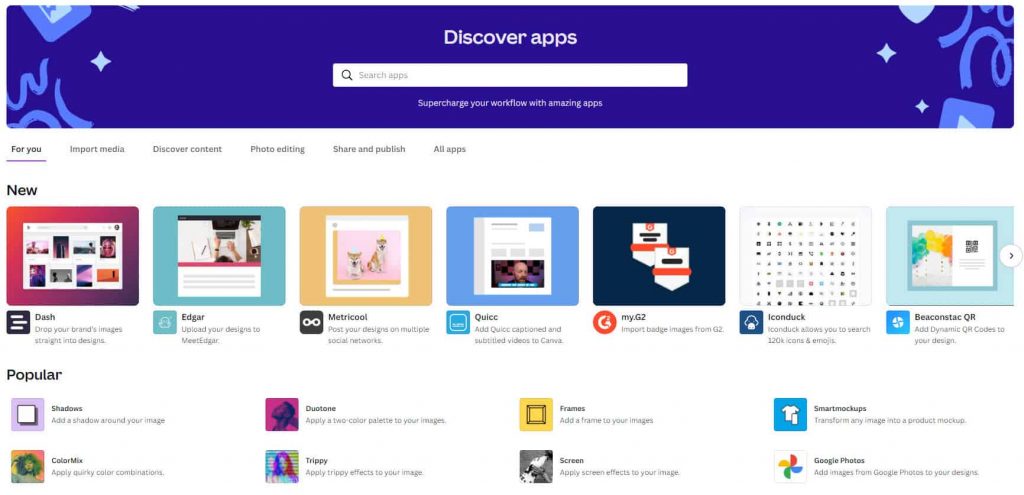Open the Dash app preview thumbnail
The height and width of the screenshot is (495, 1024).
tap(73, 256)
